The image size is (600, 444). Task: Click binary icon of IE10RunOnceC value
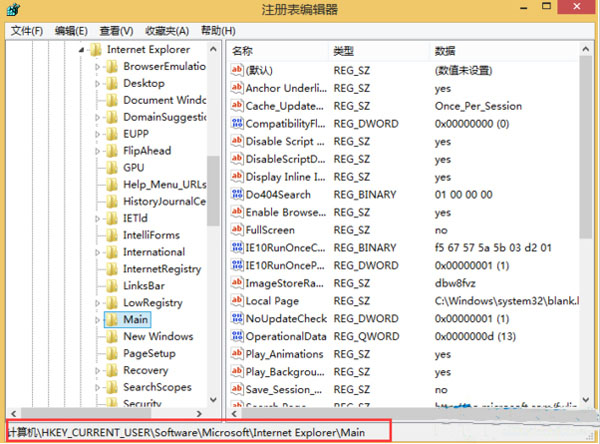[237, 247]
